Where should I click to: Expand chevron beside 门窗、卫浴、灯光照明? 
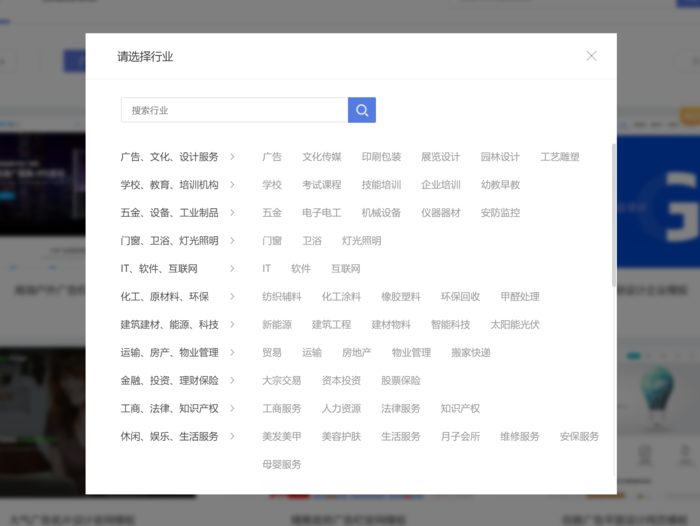pos(232,241)
